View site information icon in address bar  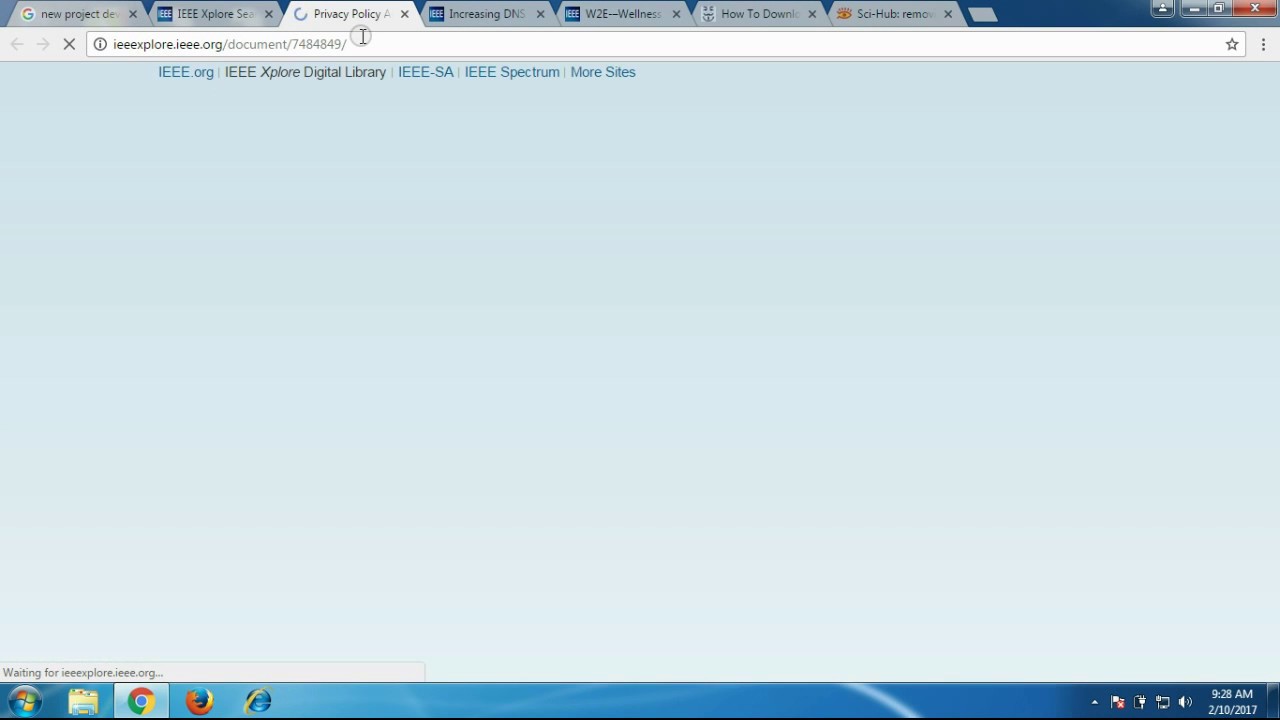coord(100,44)
